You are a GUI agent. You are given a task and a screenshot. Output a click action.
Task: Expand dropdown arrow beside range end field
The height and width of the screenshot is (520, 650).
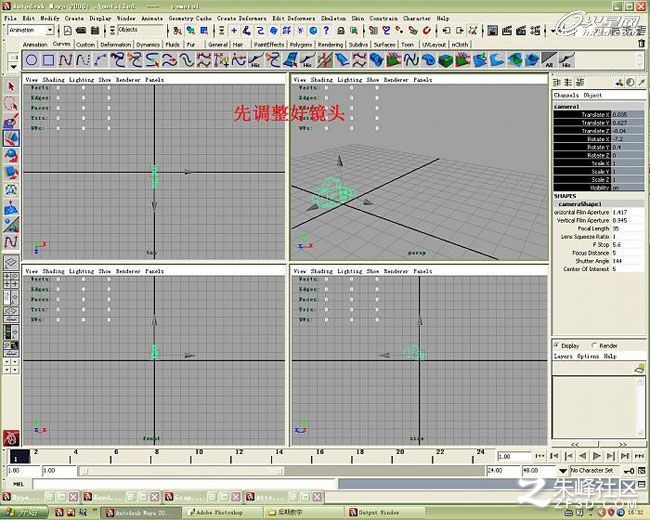(563, 471)
